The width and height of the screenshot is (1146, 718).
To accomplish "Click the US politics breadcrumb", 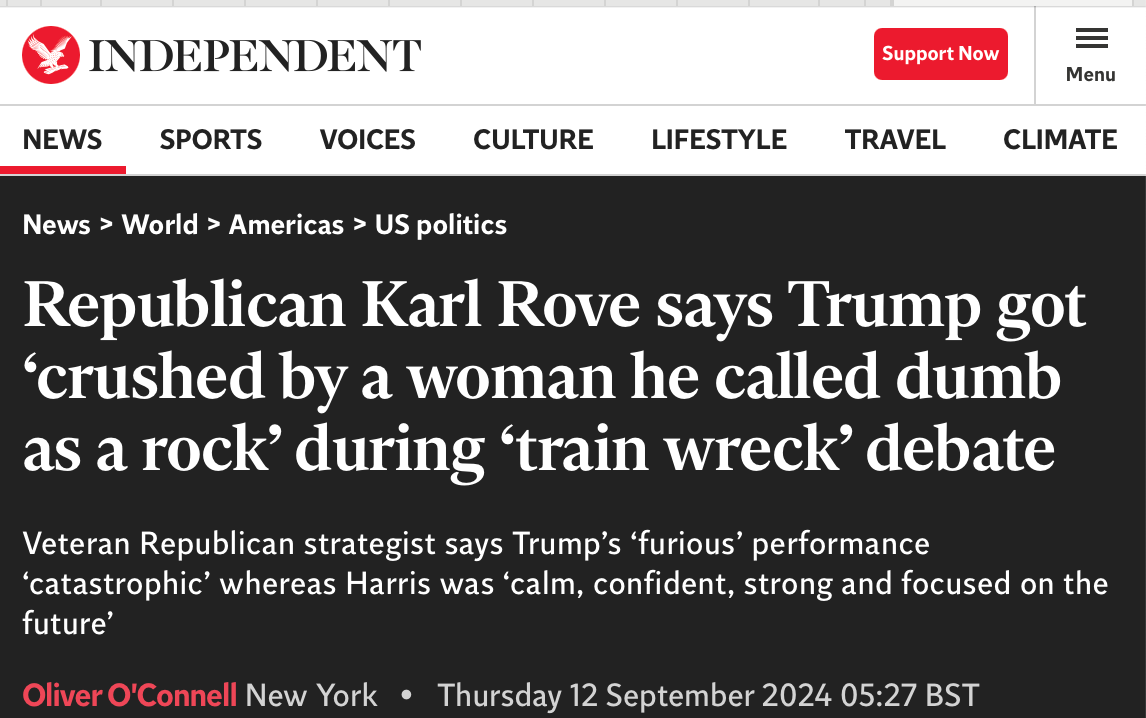I will point(441,225).
